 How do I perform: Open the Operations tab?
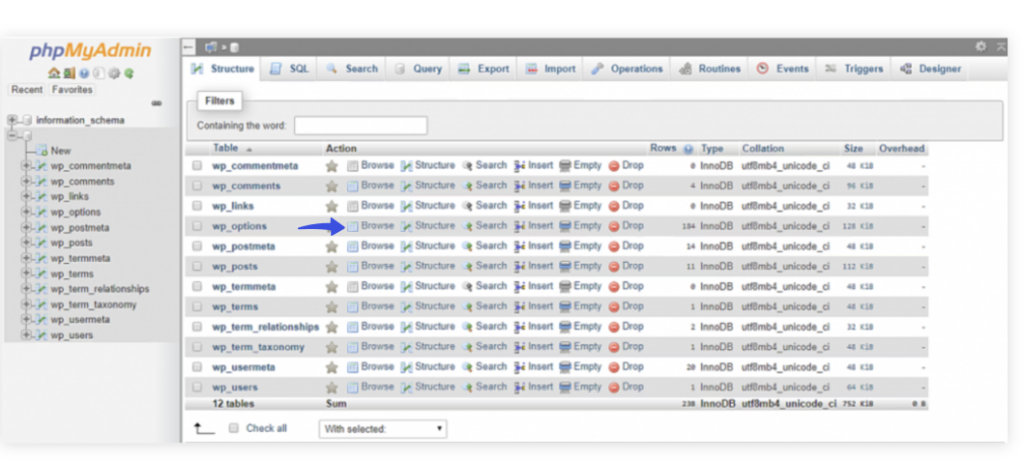[627, 69]
